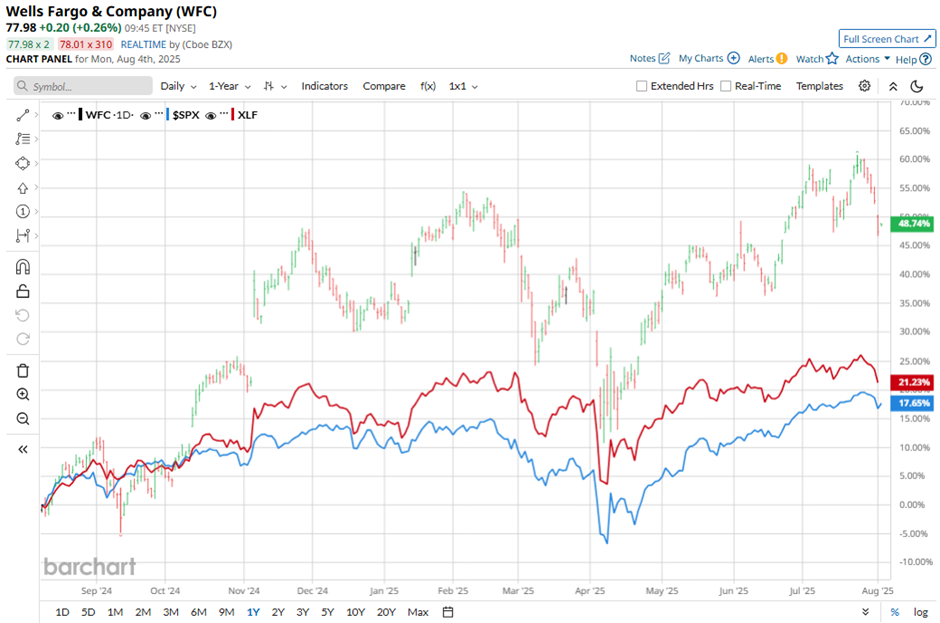940x623 pixels.
Task: Collapse the drawing tools sidebar
Action: coord(22,449)
